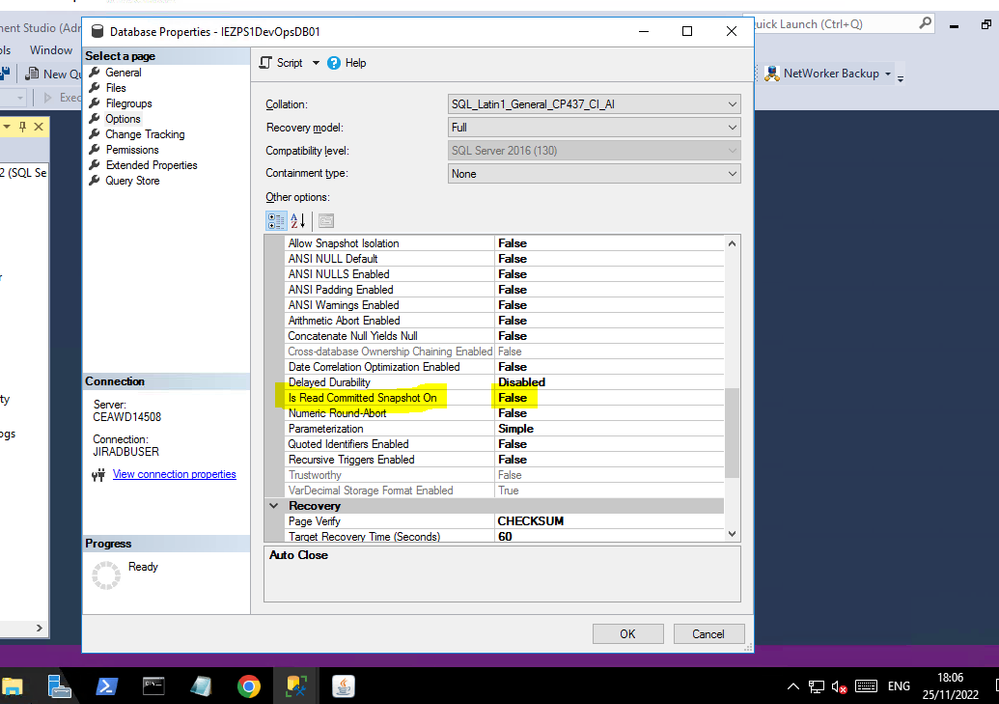Screen dimensions: 999x704
Task: Close the Object Explorer pane
Action: coord(39,126)
